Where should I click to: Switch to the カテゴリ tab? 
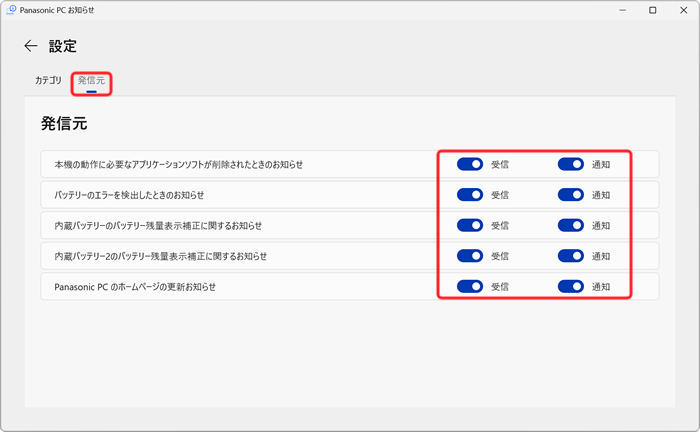[48, 80]
